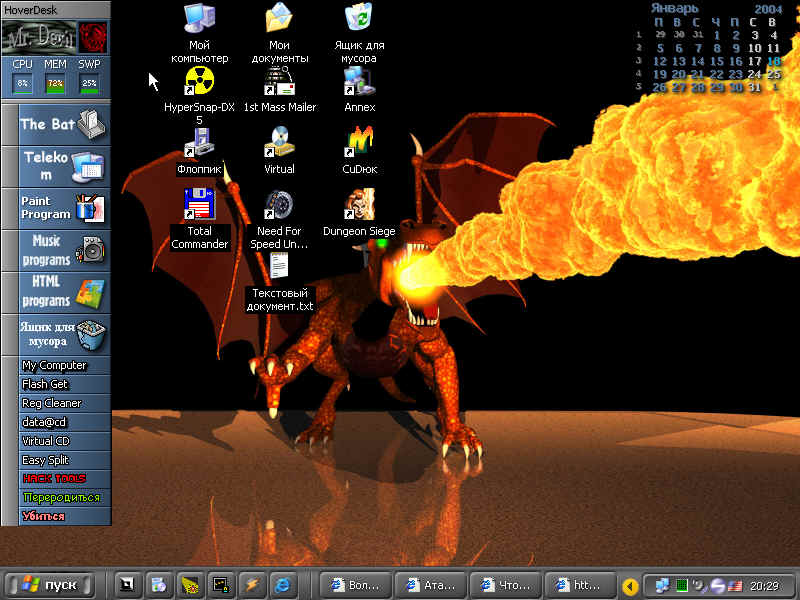Launch the CuDюк desktop shortcut

point(359,151)
